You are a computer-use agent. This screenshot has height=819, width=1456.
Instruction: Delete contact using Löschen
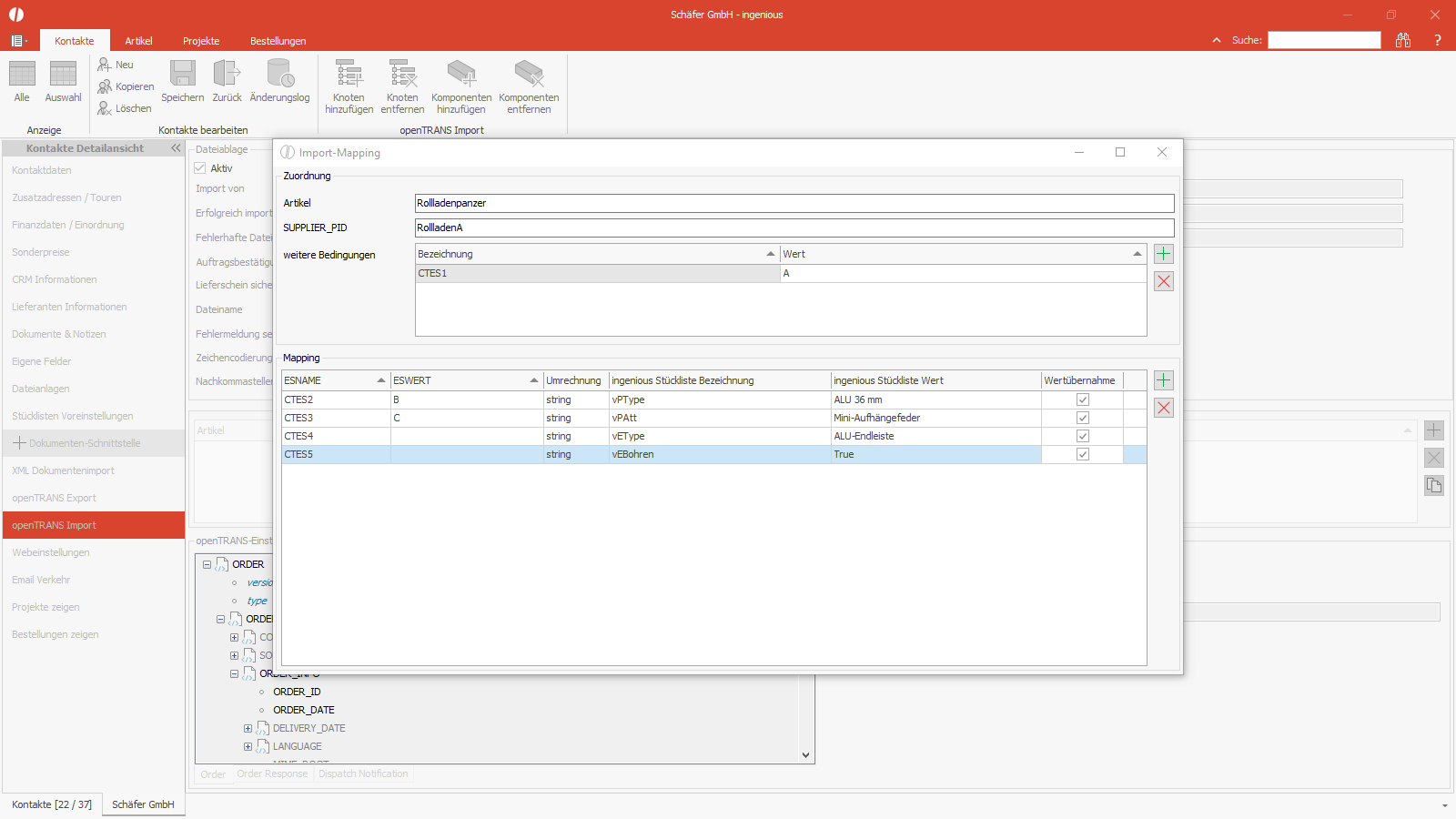[125, 108]
